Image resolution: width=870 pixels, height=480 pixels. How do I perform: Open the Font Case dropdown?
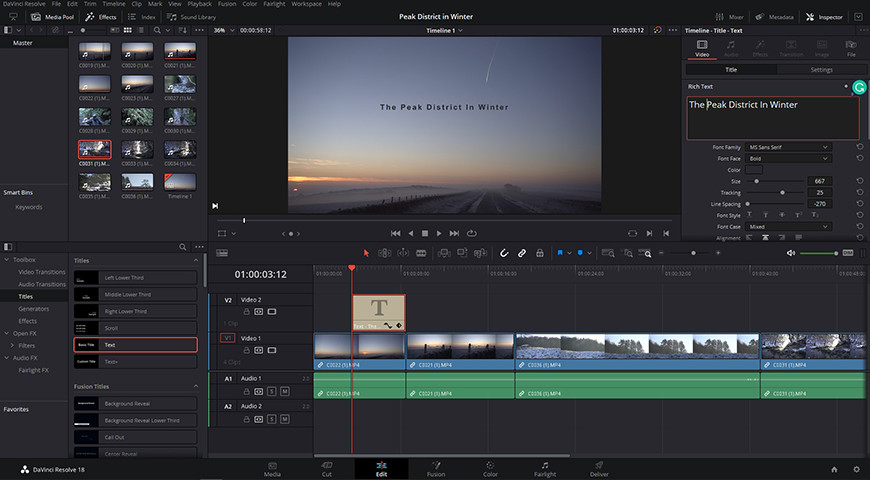coord(788,226)
